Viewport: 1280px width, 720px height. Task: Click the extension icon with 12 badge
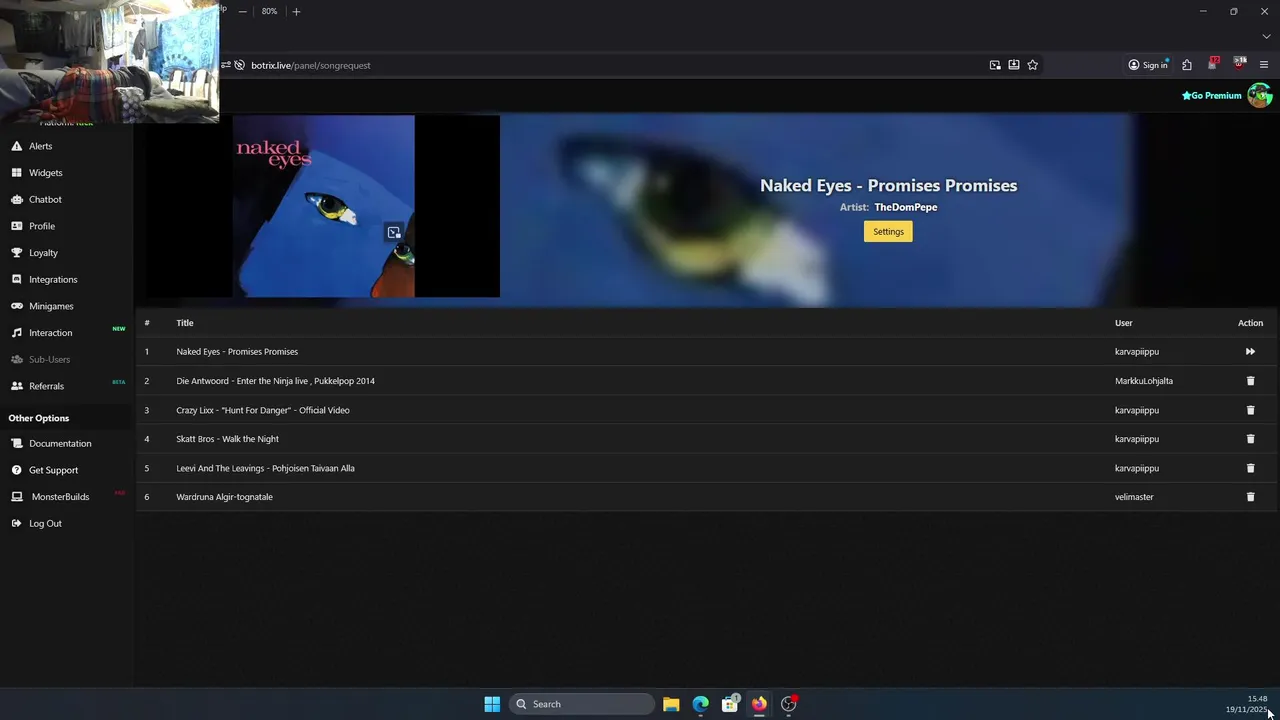[1213, 64]
